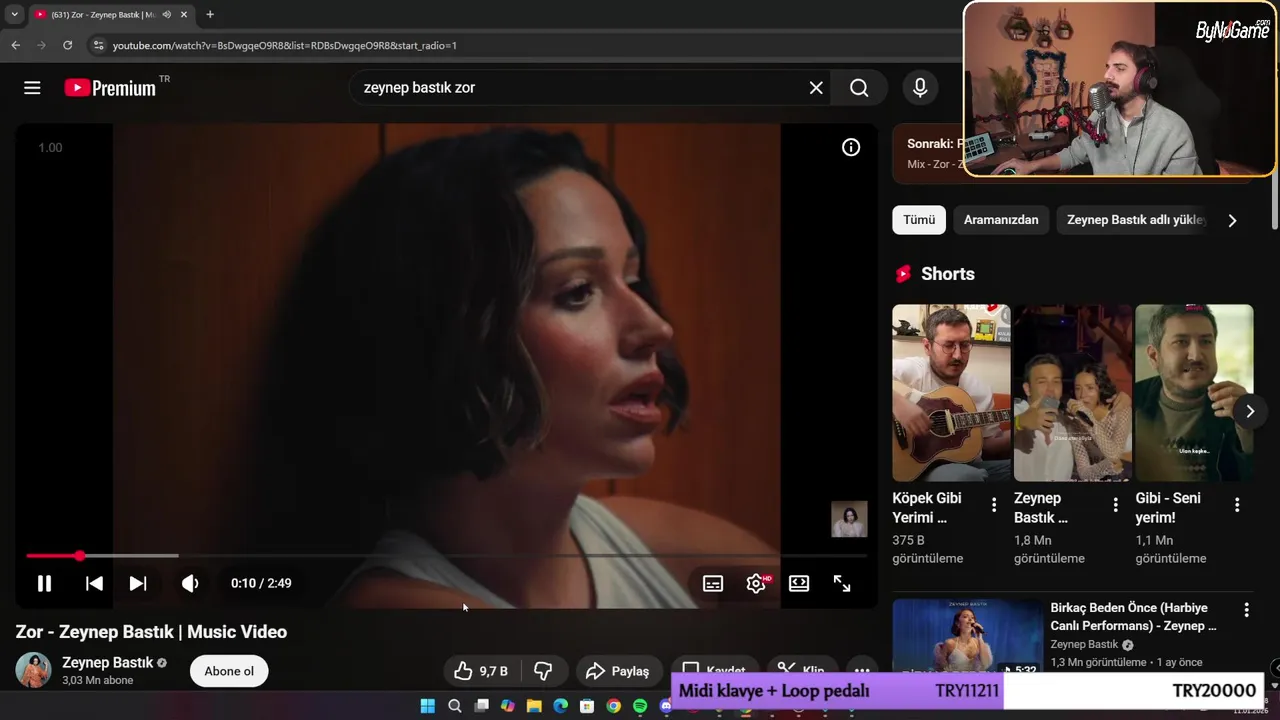Open Zeynep Bastık channel avatar
This screenshot has height=720, width=1280.
point(33,670)
